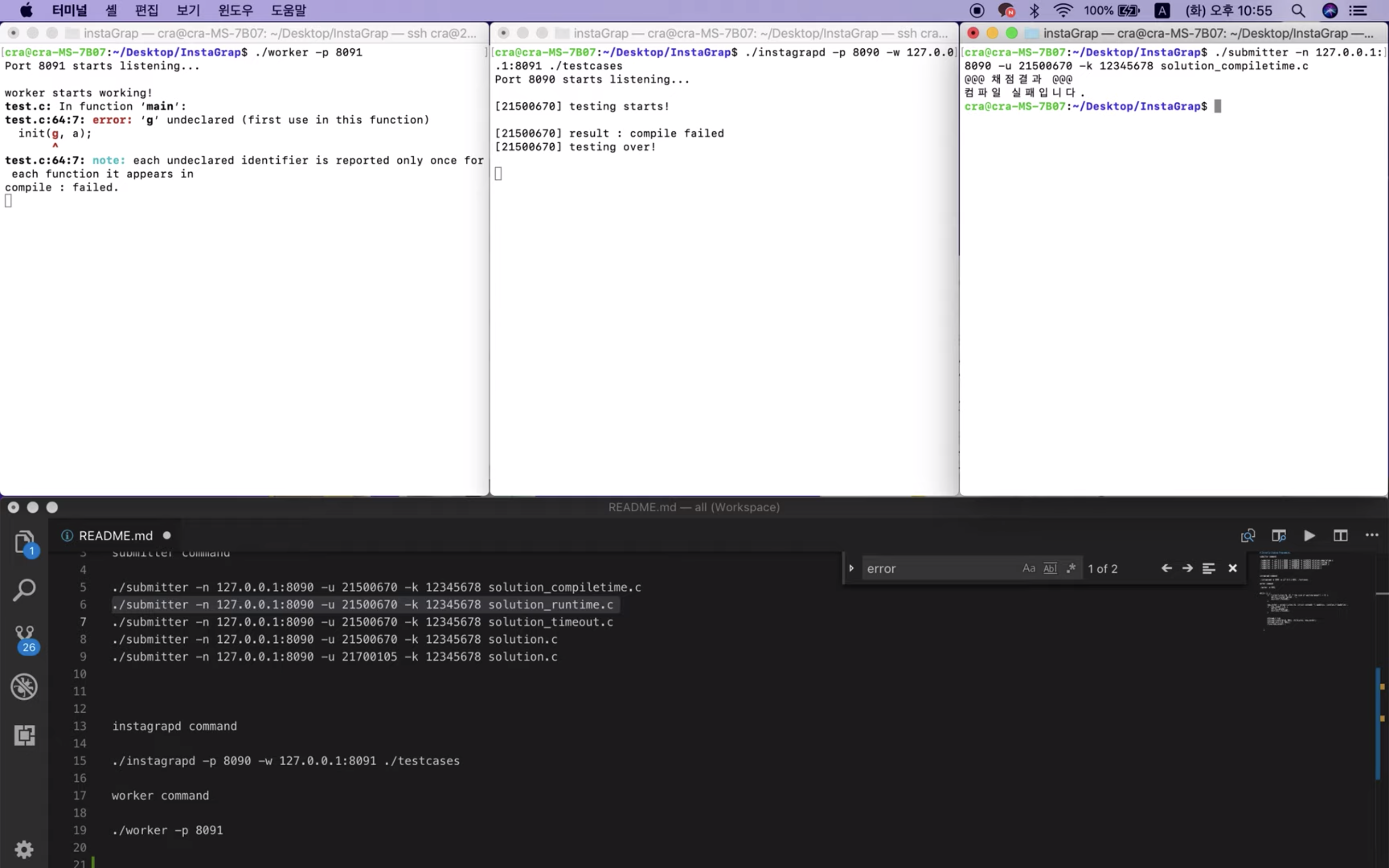Open the 편집 menu in menu bar
Viewport: 1389px width, 868px height.
click(146, 10)
